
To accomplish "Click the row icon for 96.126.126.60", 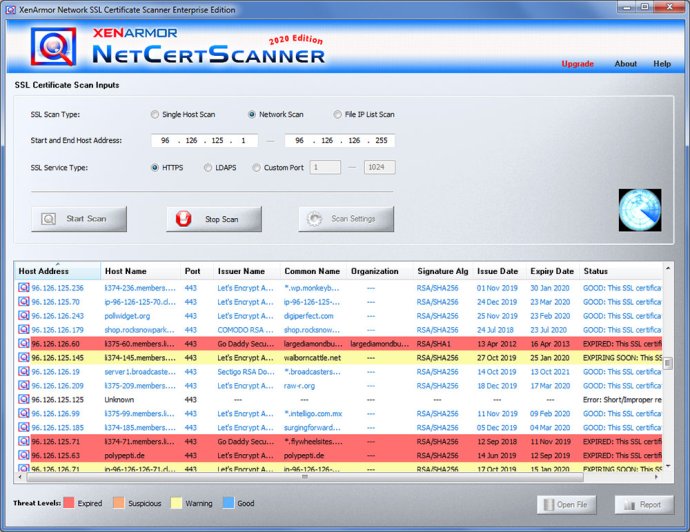I will pyautogui.click(x=23, y=344).
